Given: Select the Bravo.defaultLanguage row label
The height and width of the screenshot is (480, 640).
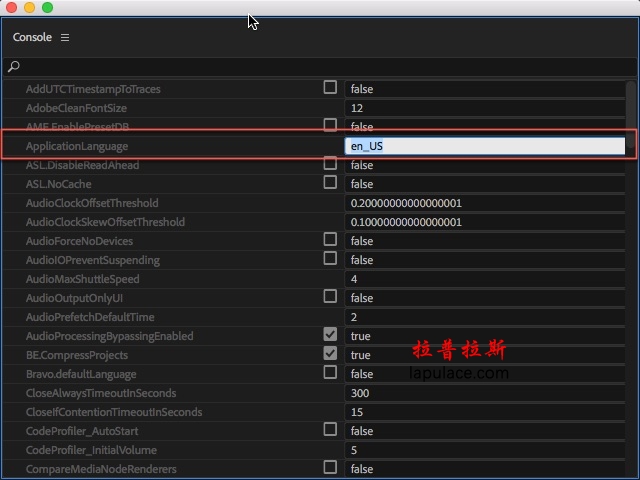Looking at the screenshot, I should pyautogui.click(x=81, y=374).
